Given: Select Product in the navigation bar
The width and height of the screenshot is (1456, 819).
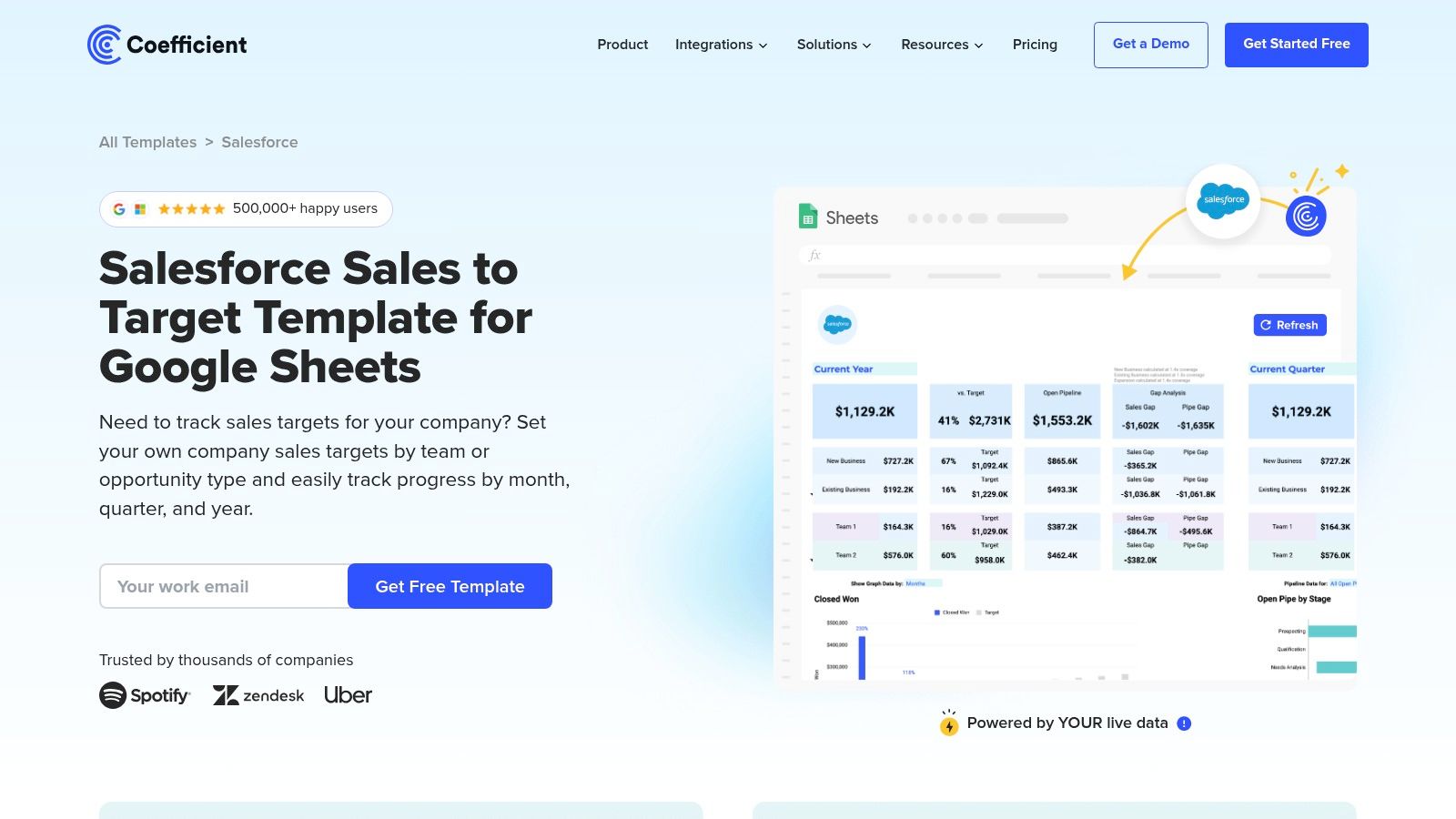Looking at the screenshot, I should 622,45.
